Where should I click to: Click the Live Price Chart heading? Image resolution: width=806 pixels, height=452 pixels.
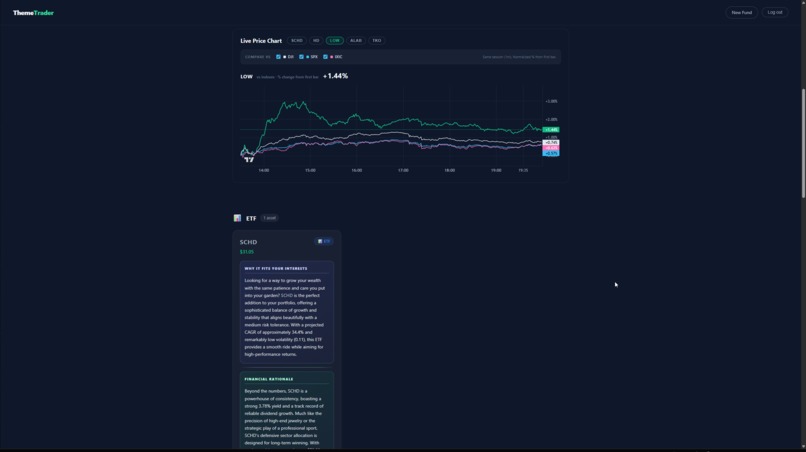(x=261, y=41)
